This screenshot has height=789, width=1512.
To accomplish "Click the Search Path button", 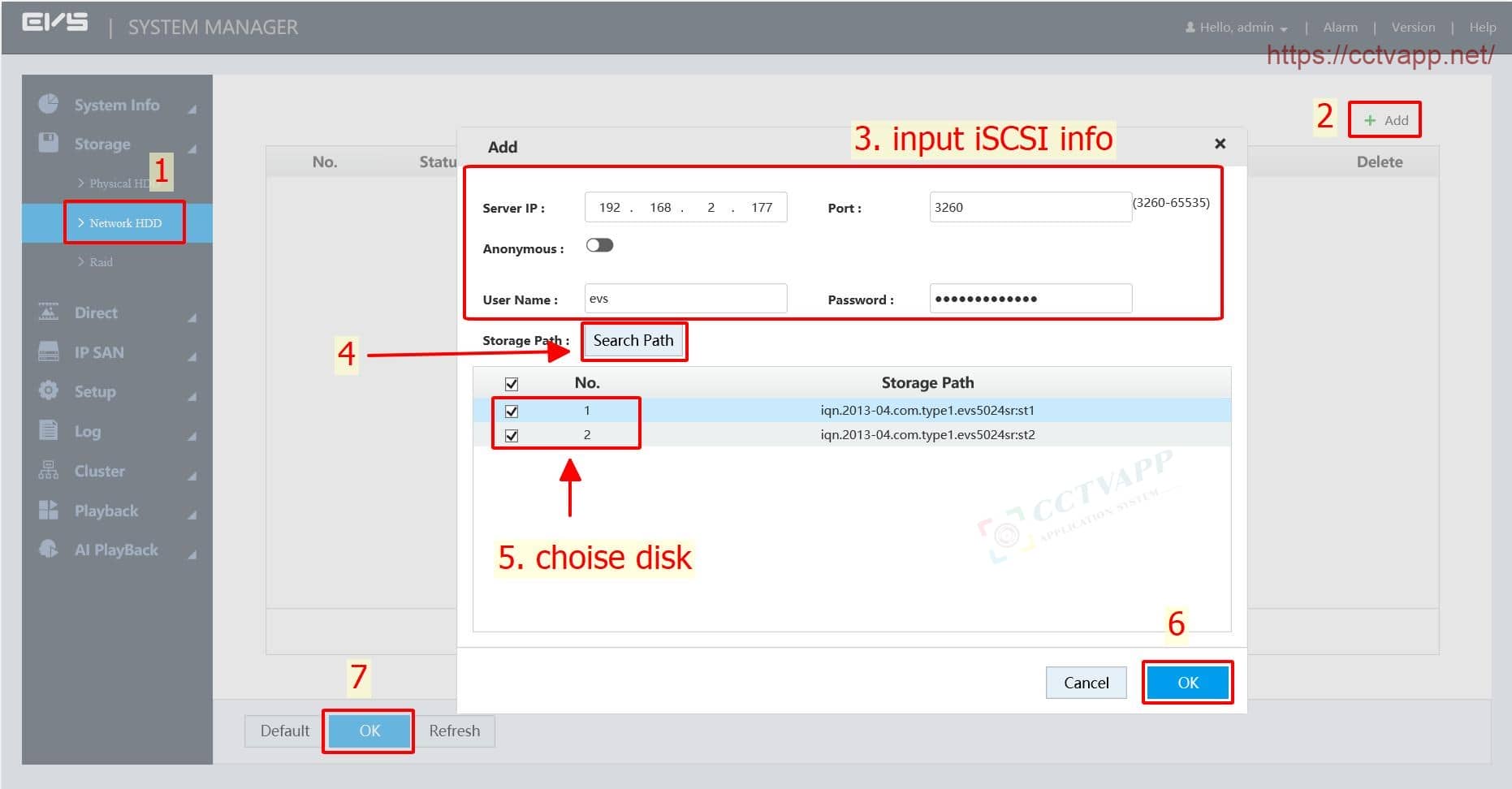I will pyautogui.click(x=633, y=341).
